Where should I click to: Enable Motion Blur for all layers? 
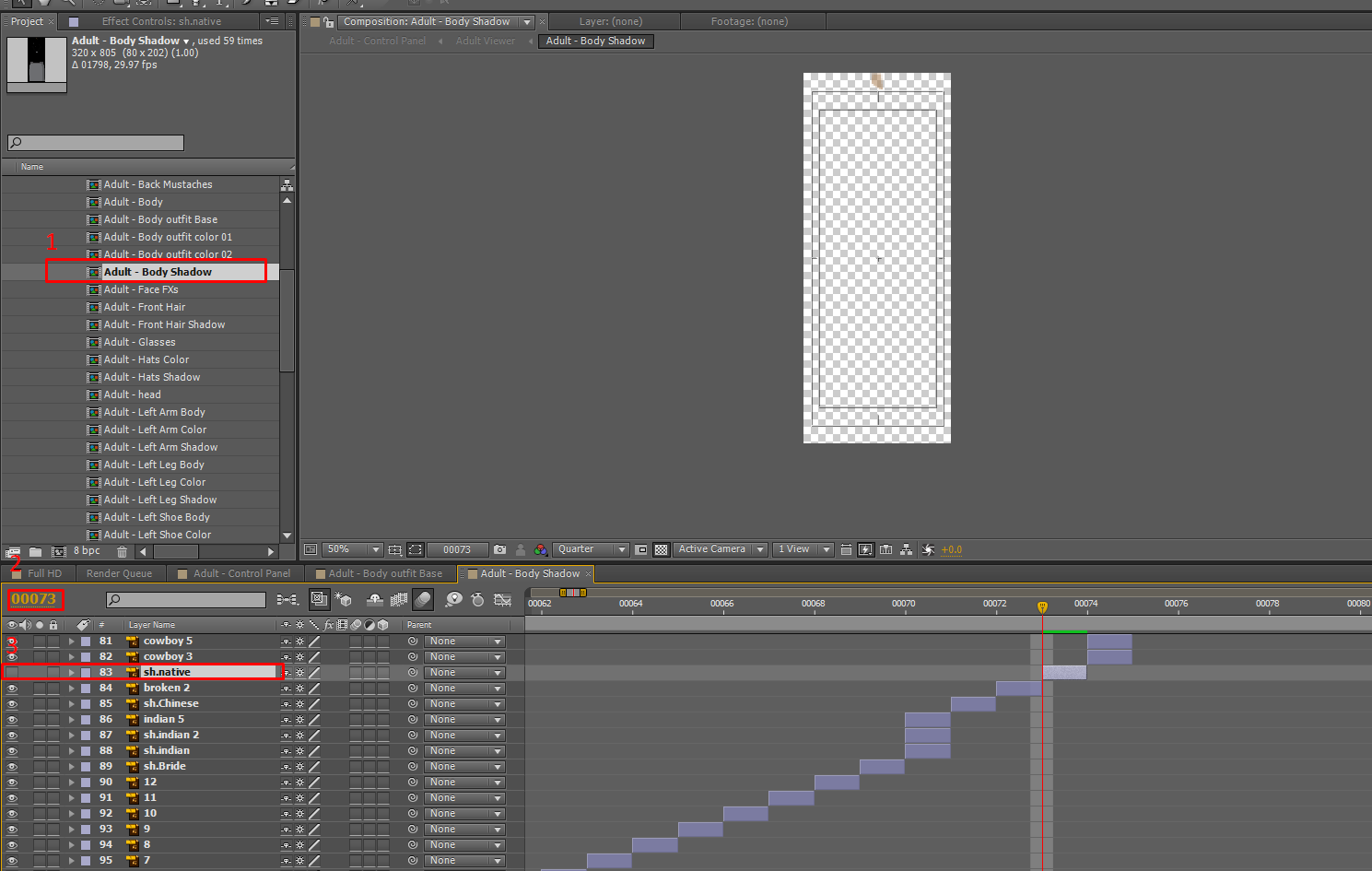[423, 600]
